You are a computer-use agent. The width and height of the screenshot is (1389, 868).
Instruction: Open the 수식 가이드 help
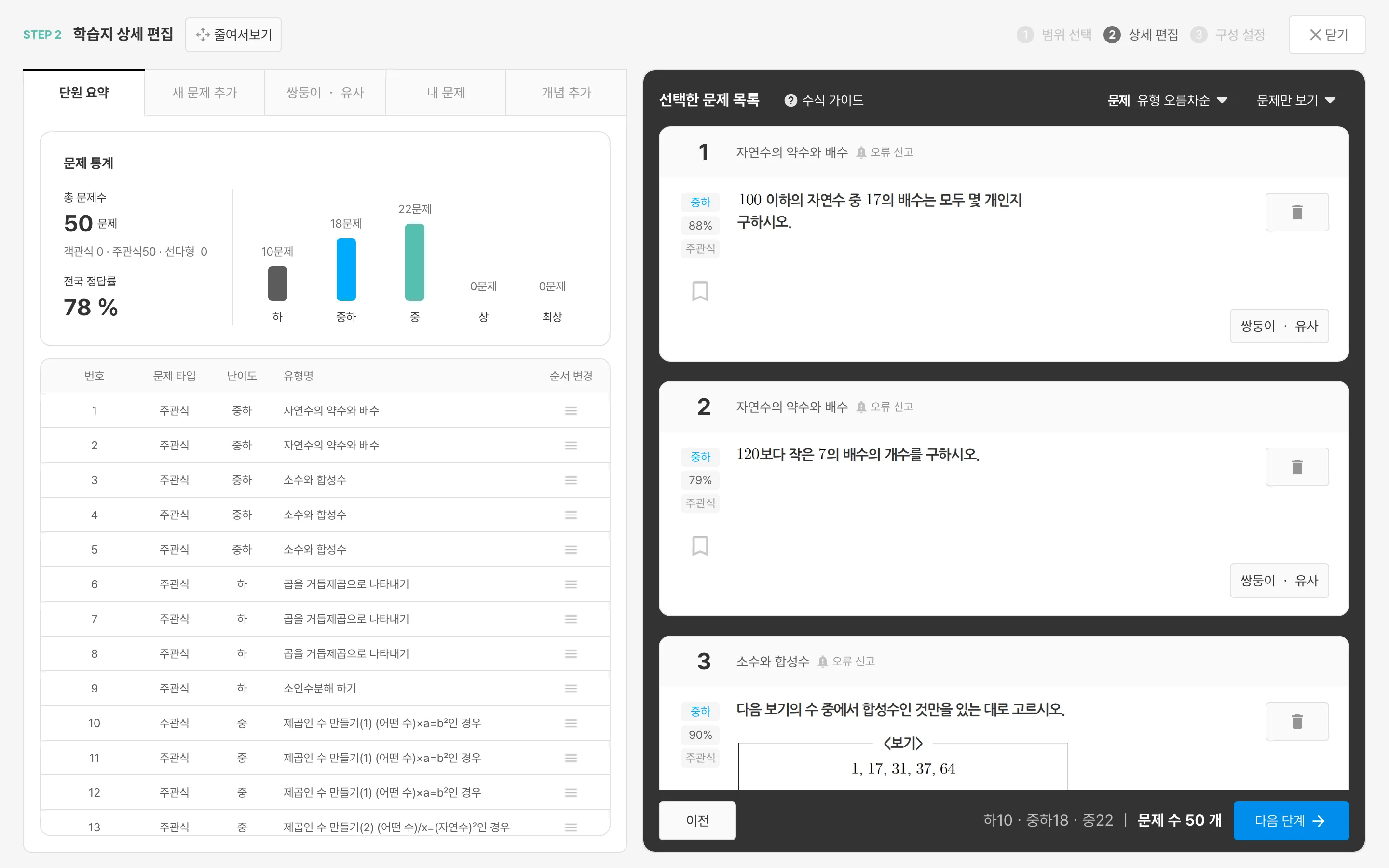tap(824, 100)
